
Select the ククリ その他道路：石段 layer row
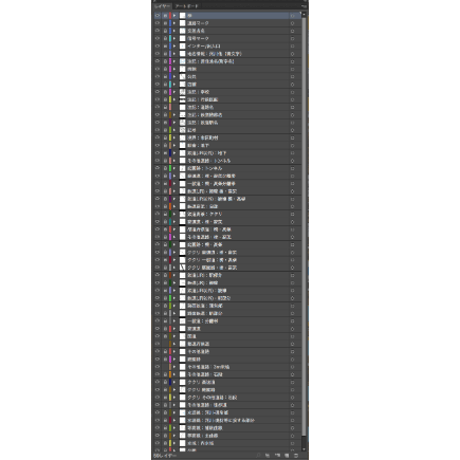(x=227, y=397)
